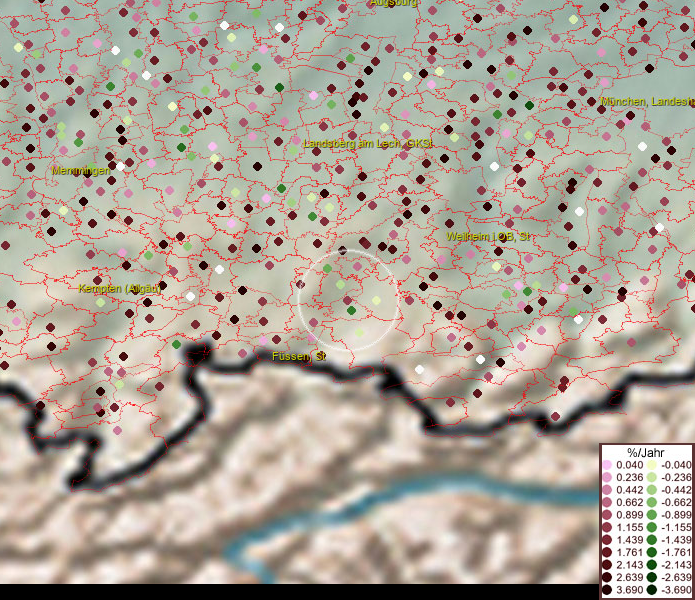
Task: Select the -0.442 light green legend swatch
Action: [652, 490]
